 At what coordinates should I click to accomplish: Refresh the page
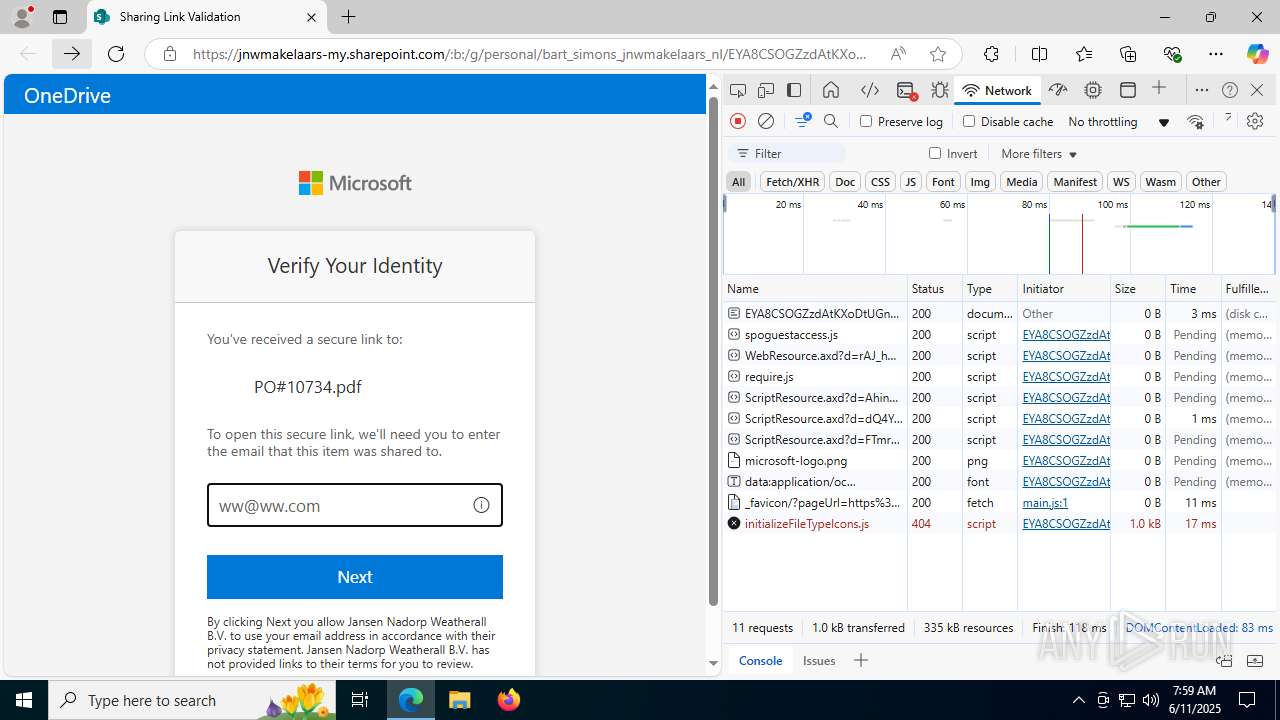coord(116,54)
